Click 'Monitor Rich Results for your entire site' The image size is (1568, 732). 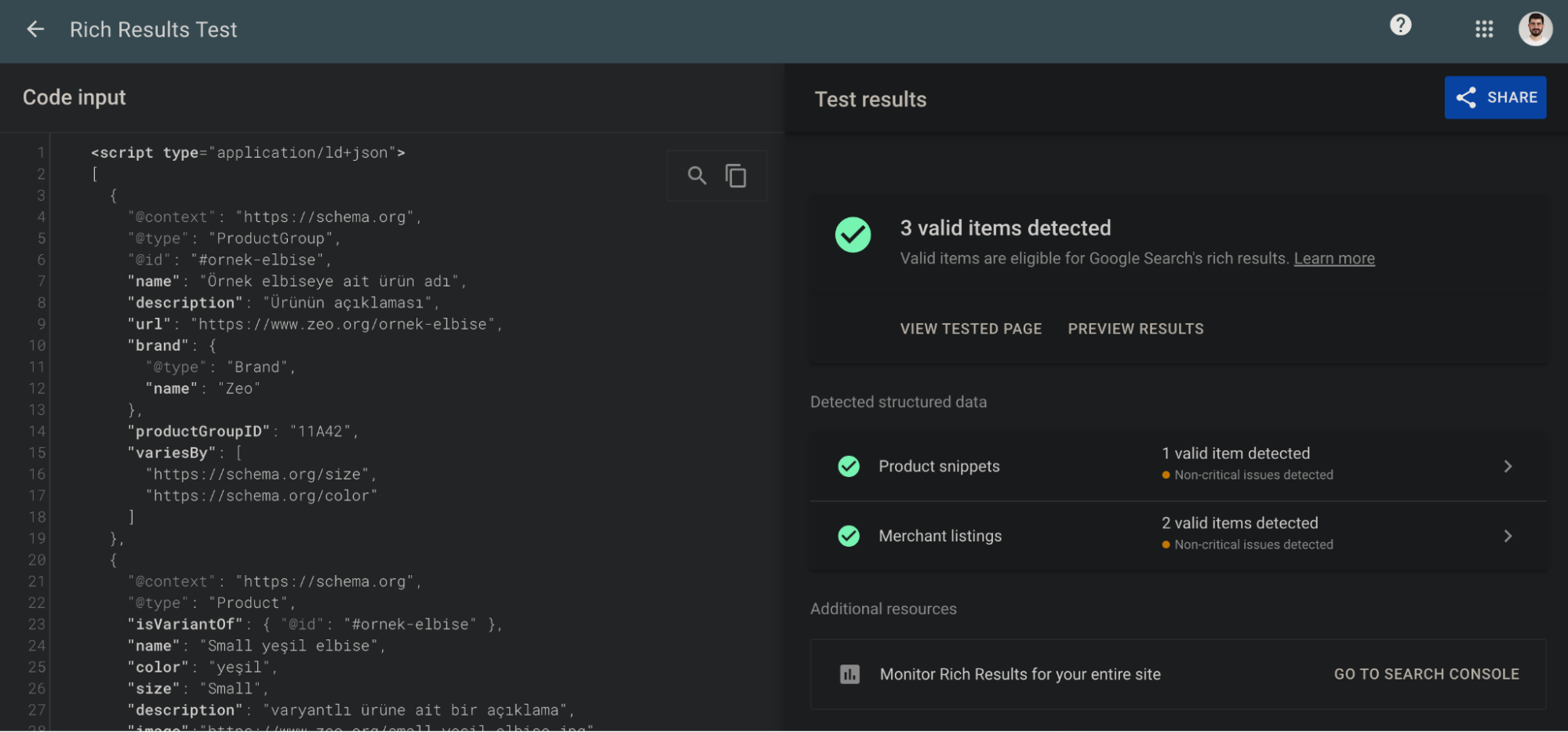point(1020,674)
